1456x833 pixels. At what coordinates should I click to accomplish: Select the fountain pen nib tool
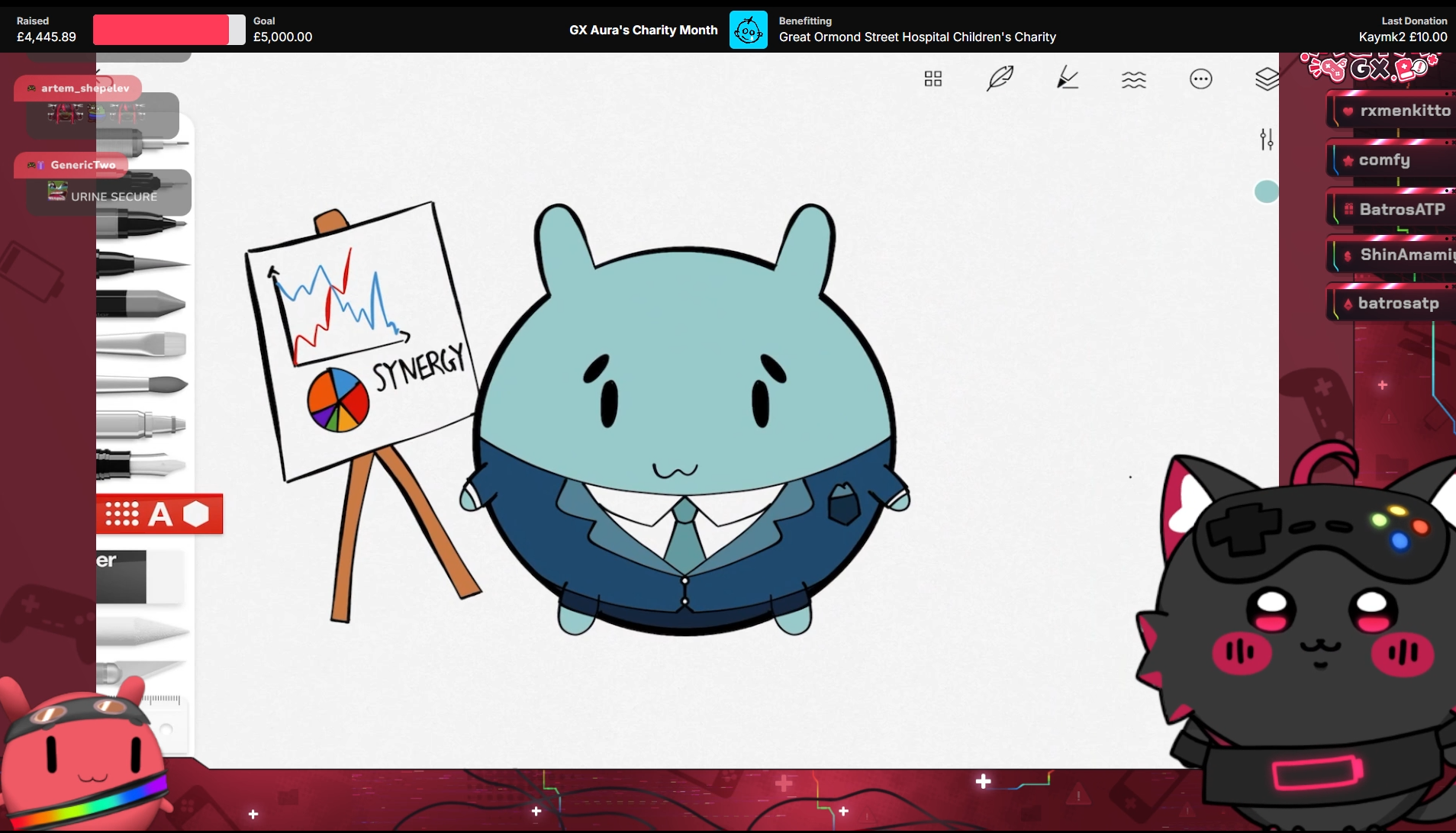click(x=141, y=465)
